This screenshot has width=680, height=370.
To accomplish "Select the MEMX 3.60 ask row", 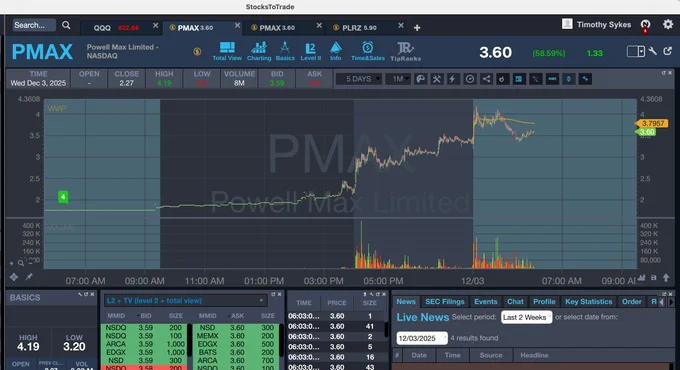I will [235, 336].
